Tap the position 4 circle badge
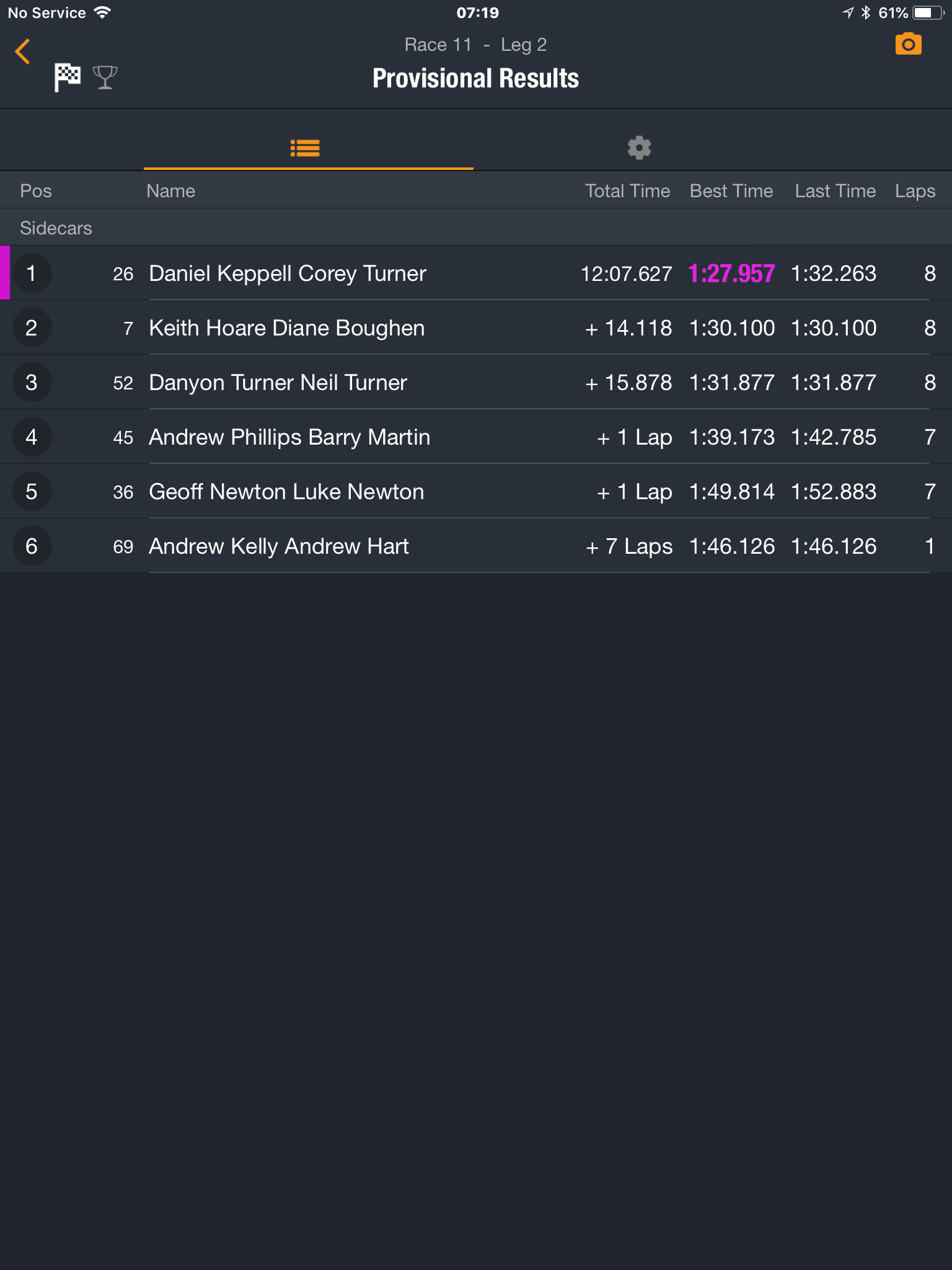Screen dimensions: 952x1270 click(32, 437)
